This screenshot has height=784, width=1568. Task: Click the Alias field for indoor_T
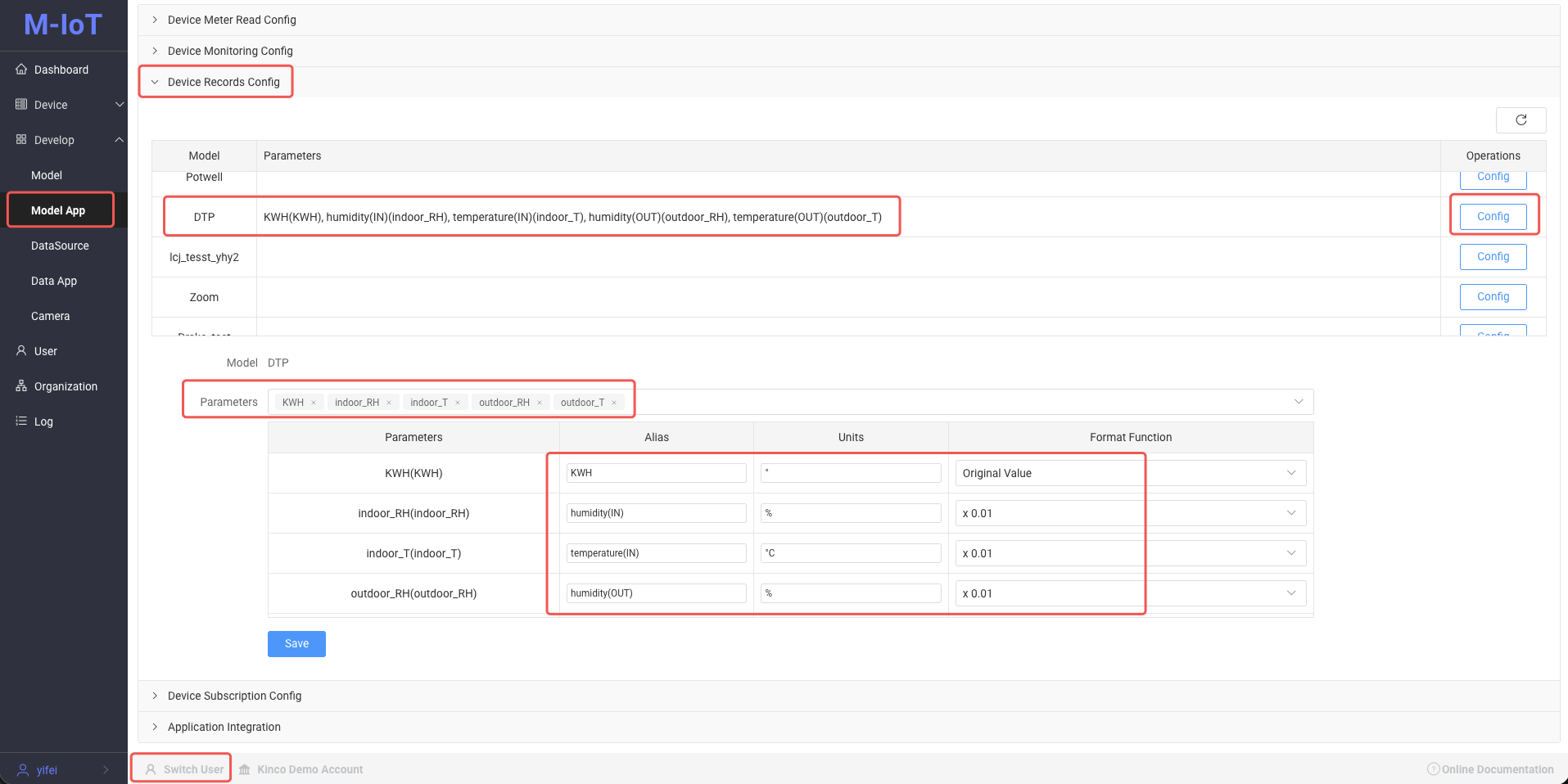tap(656, 553)
